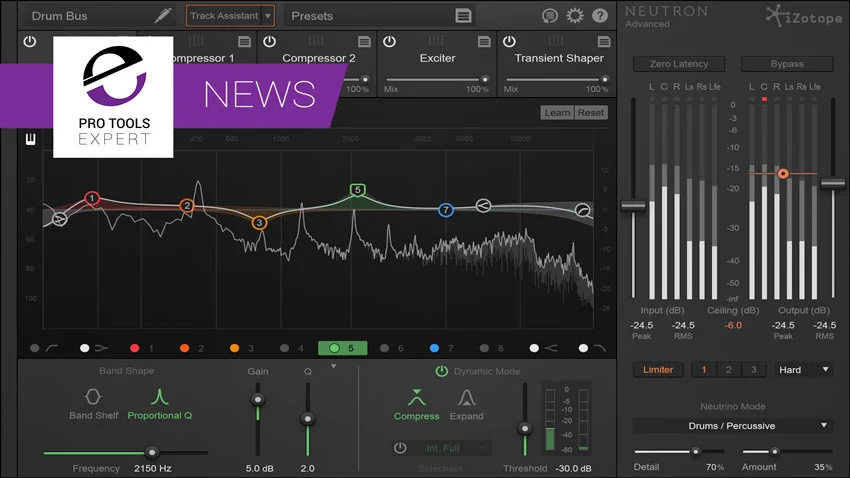Adjust the Amount slider handle
Screen dimensions: 850x478
[775, 451]
